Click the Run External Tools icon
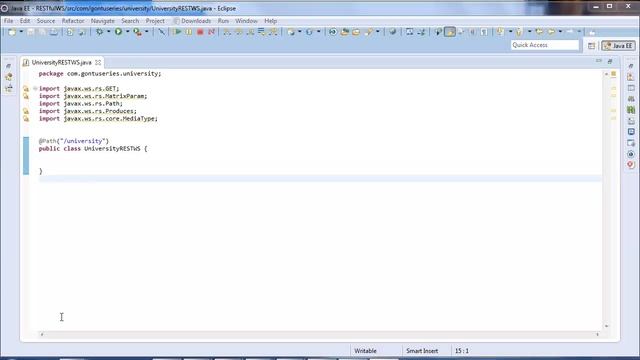Image resolution: width=640 pixels, height=360 pixels. click(x=138, y=32)
